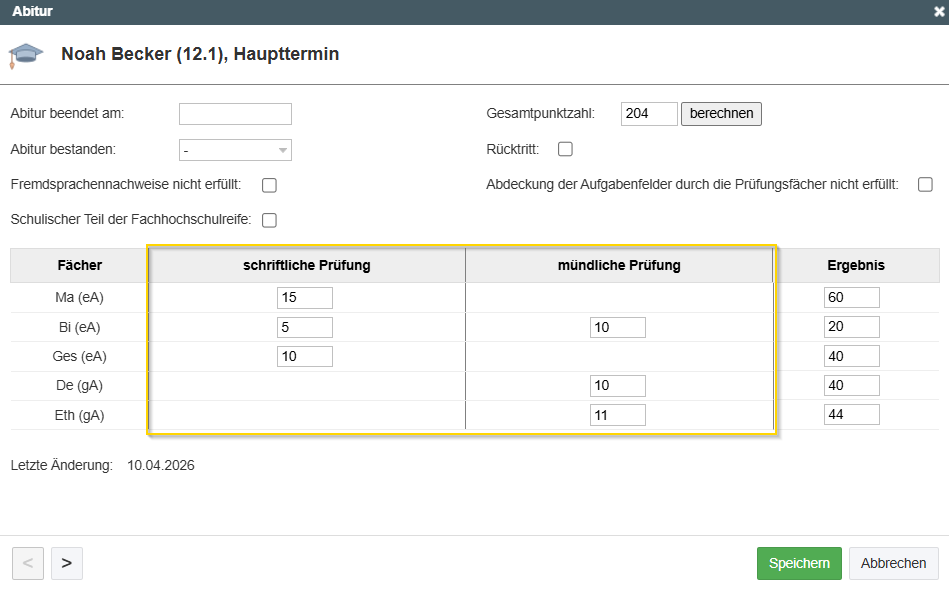This screenshot has height=589, width=949.
Task: Select the Eth (gA) Ergebnis field
Action: (851, 415)
